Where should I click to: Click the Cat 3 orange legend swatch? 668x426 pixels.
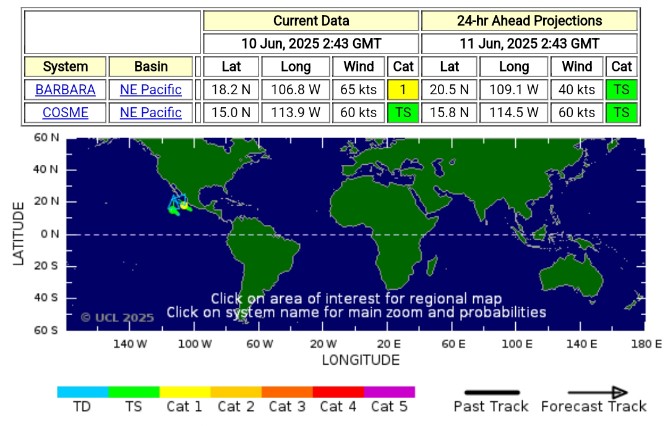[x=287, y=392]
